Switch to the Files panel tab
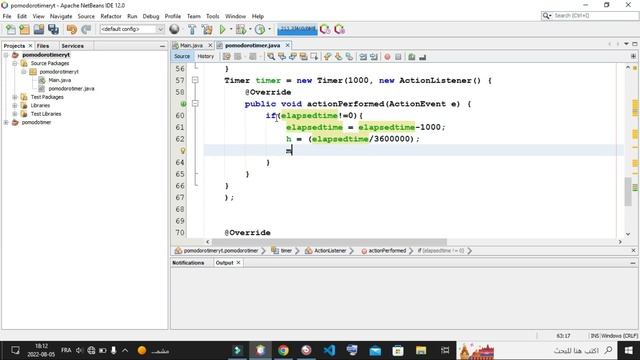The width and height of the screenshot is (640, 360). coord(43,46)
